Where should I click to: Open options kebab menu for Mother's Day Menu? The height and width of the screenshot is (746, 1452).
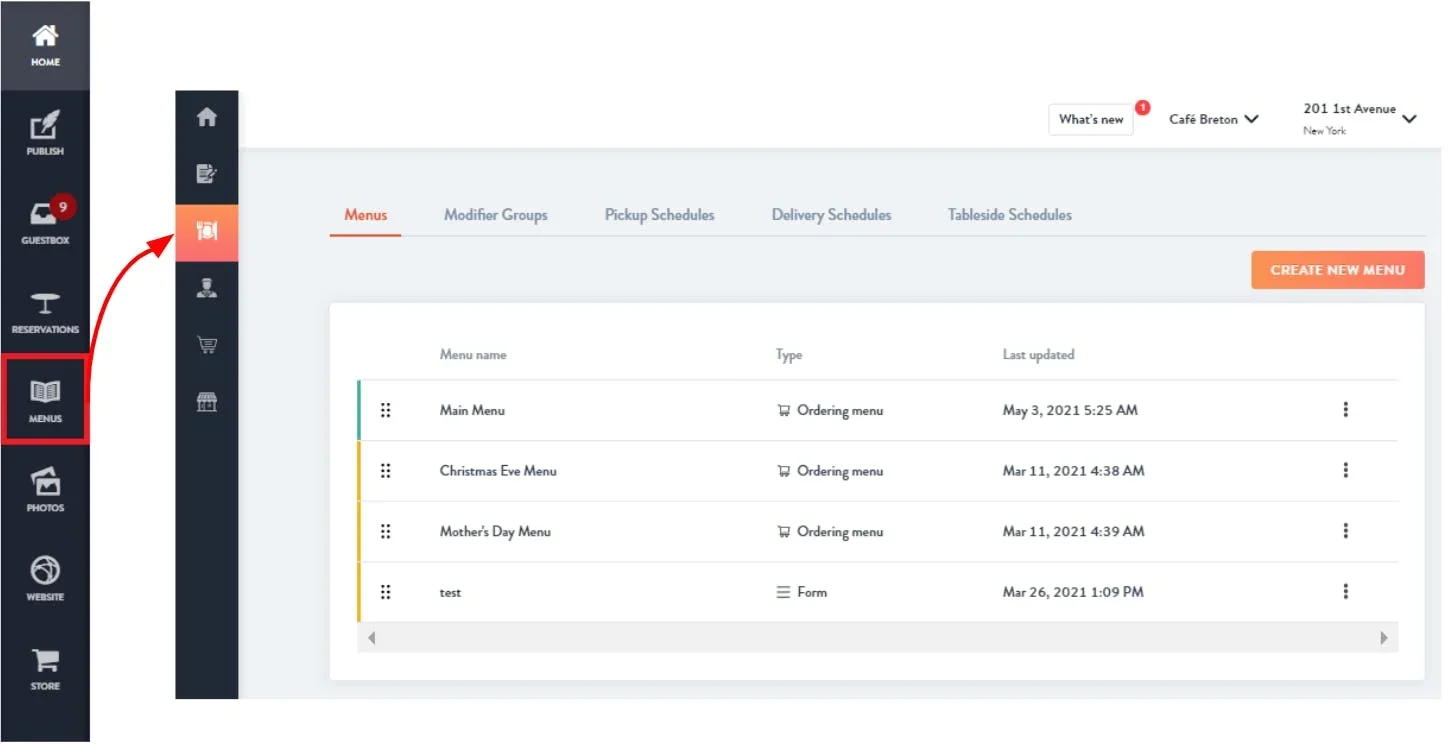point(1346,531)
